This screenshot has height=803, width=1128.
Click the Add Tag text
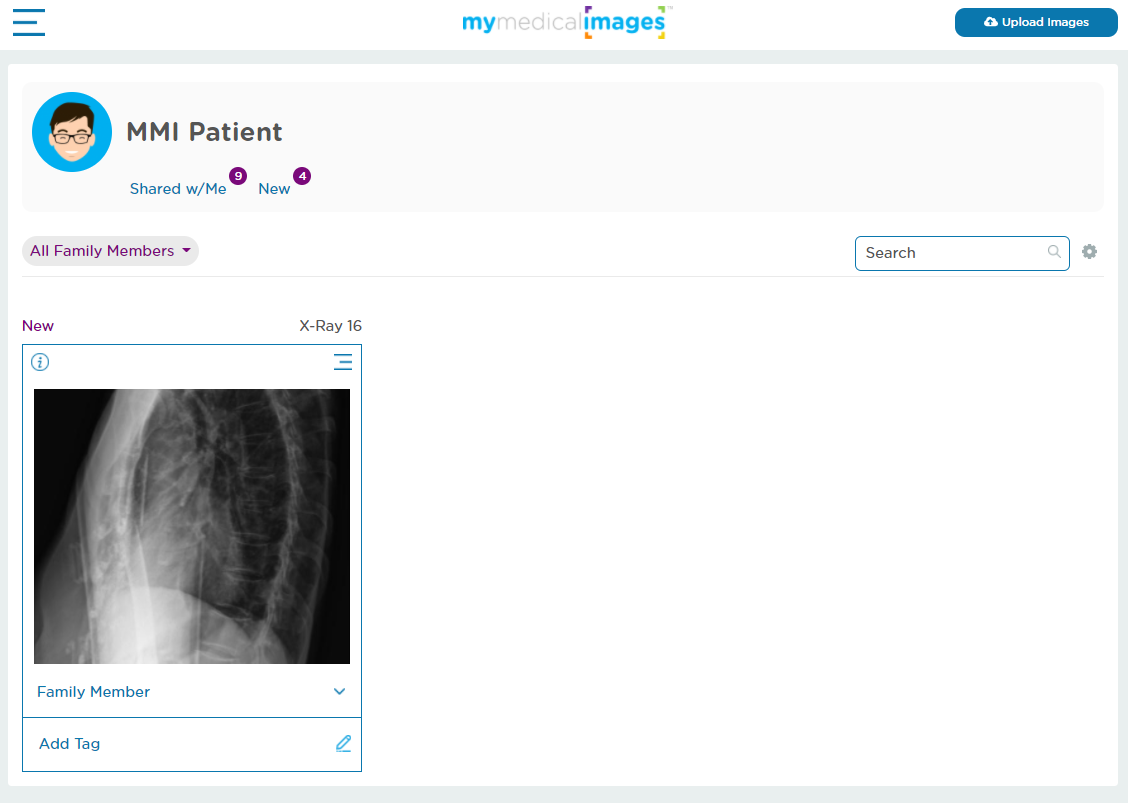[70, 744]
